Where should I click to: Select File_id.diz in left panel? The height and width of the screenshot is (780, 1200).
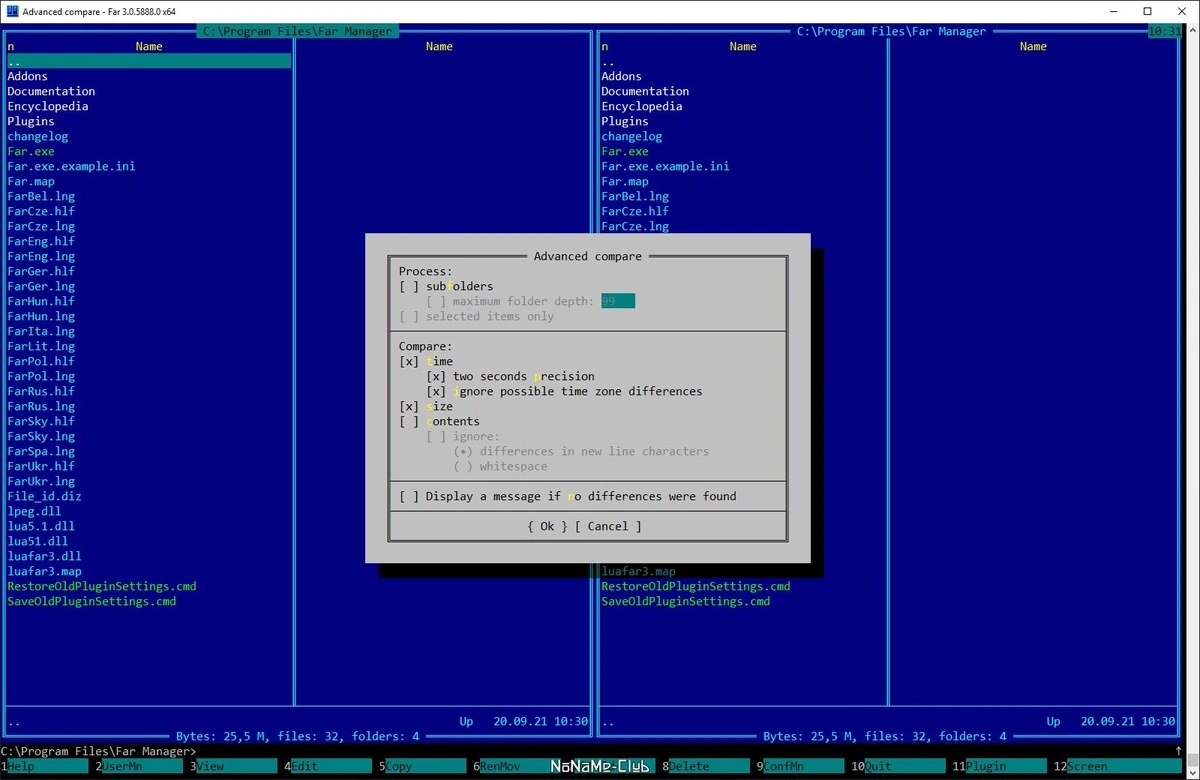click(x=44, y=496)
